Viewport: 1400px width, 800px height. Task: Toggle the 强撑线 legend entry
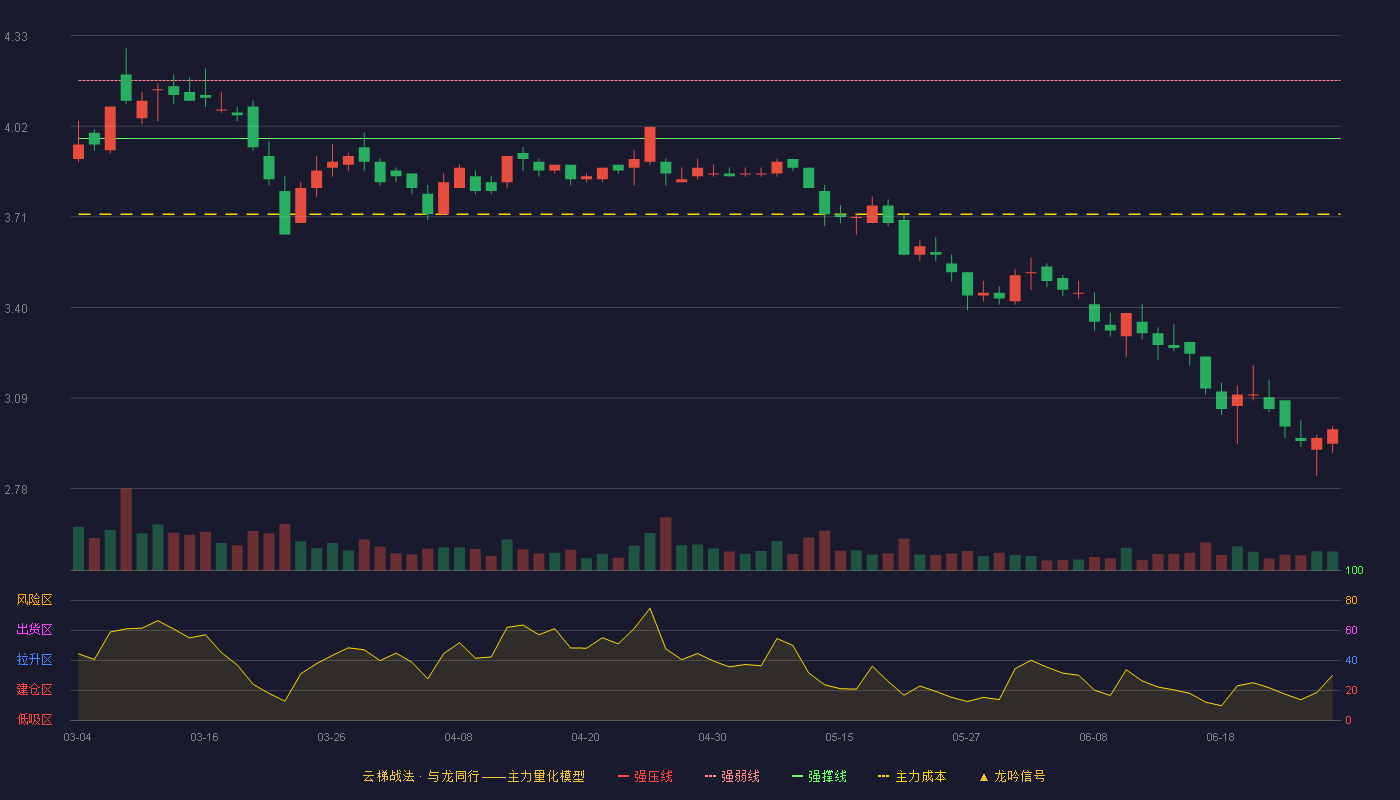click(819, 776)
